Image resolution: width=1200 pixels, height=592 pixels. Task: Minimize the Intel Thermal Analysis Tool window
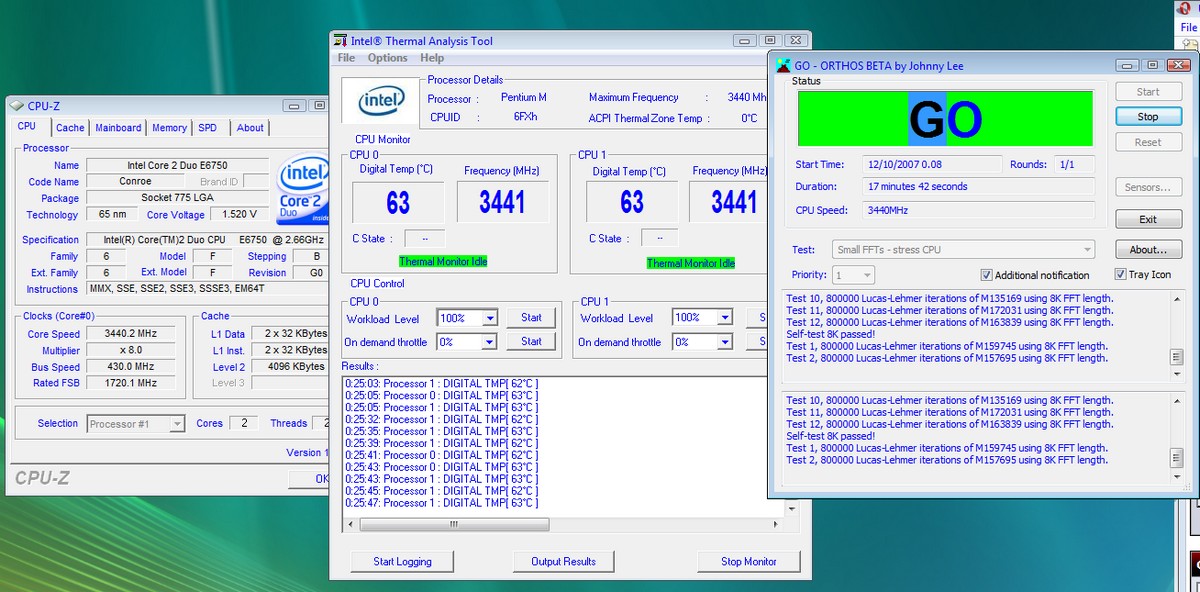coord(745,41)
